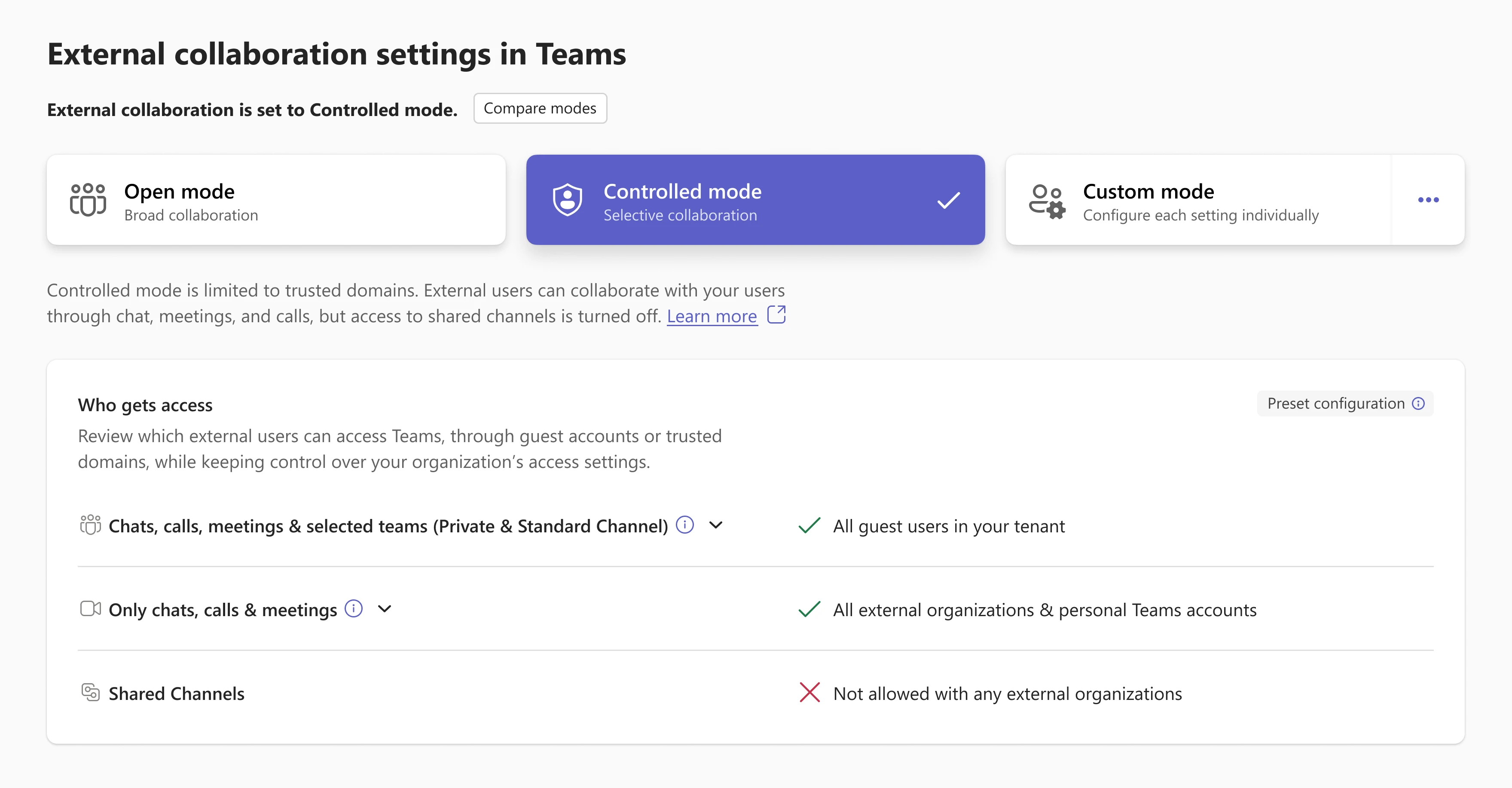Click the Controlled mode shield icon
Screen dimensions: 1512x788
568,200
